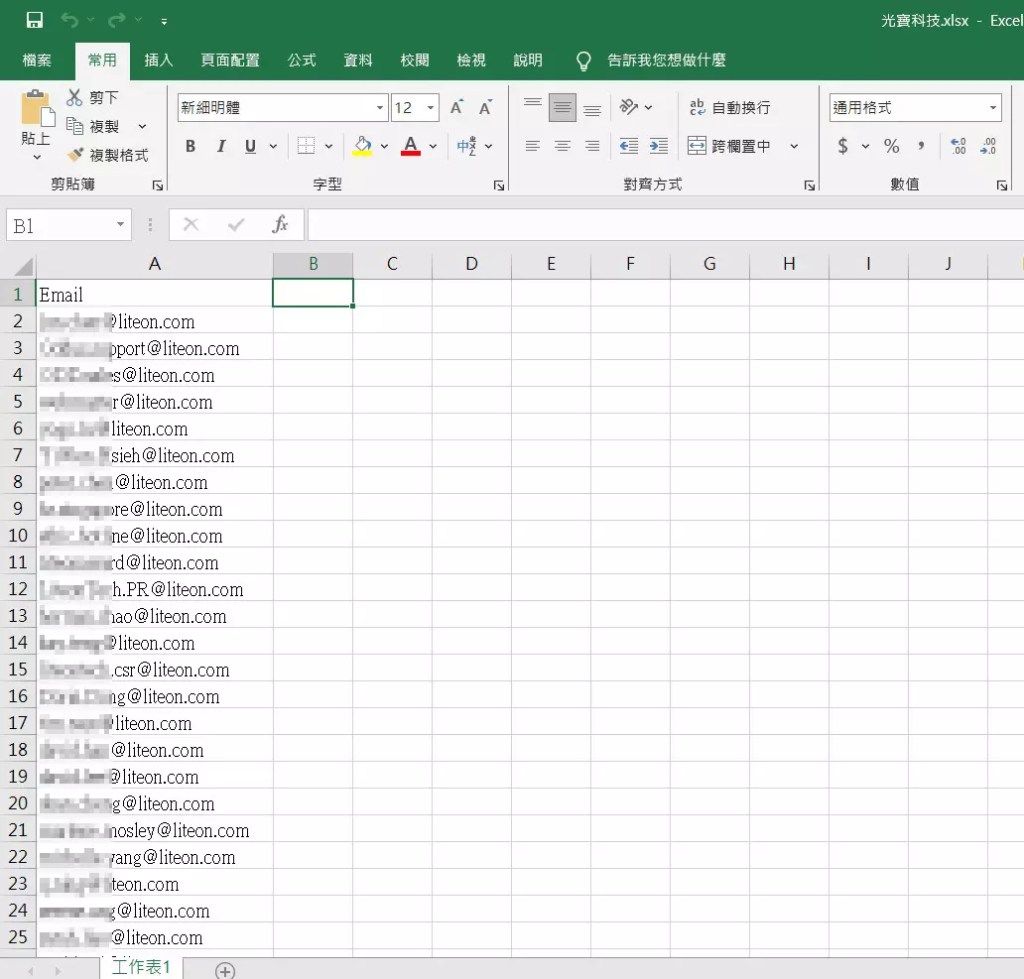1024x979 pixels.
Task: Click the Save icon in title bar
Action: 34,20
